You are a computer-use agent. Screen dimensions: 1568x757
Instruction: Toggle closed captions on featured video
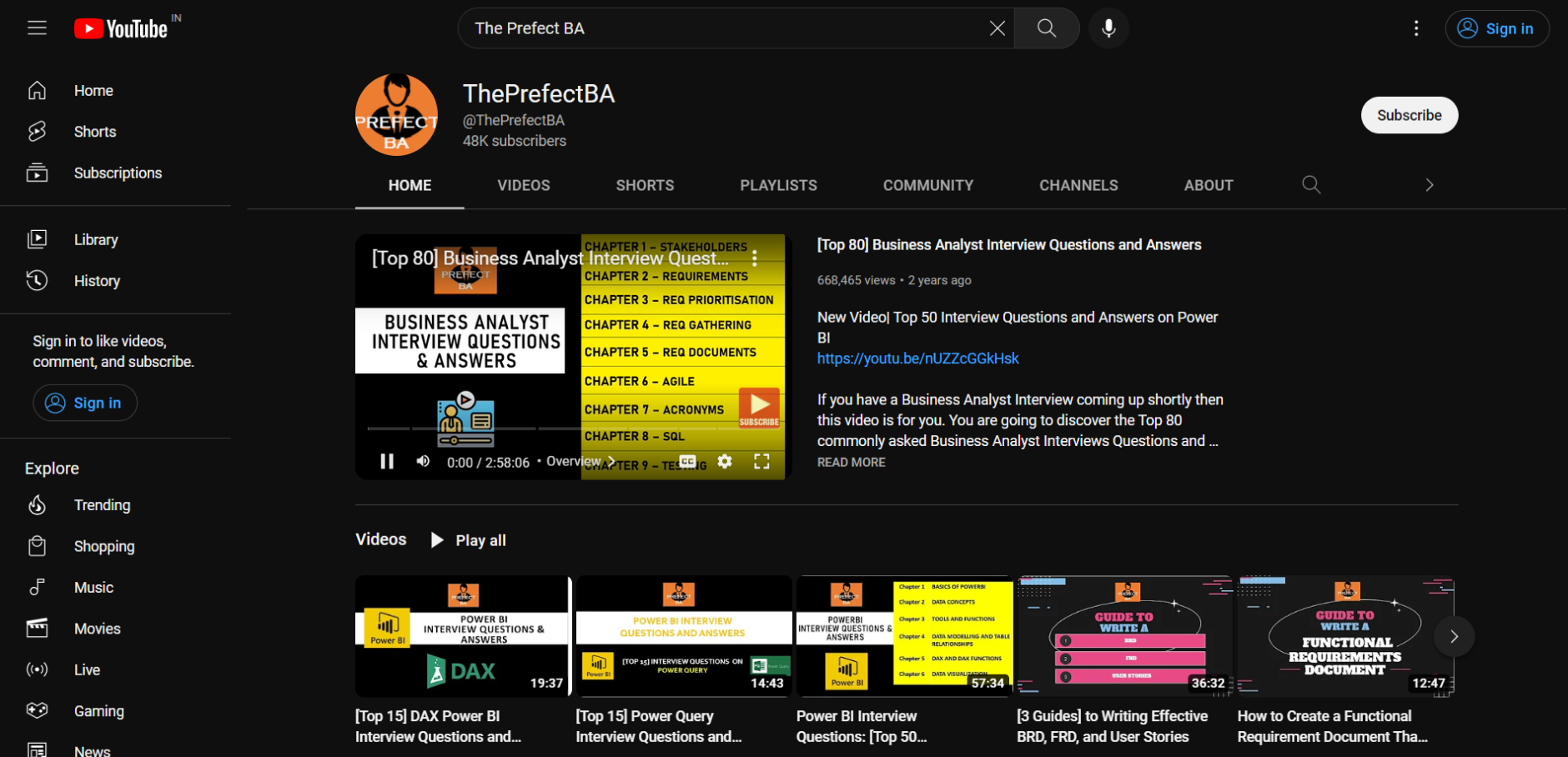(688, 462)
